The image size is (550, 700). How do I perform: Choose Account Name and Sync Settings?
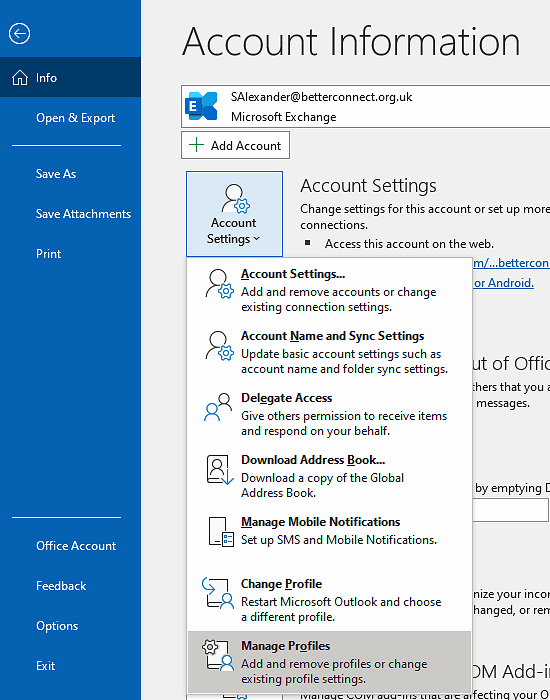(329, 351)
